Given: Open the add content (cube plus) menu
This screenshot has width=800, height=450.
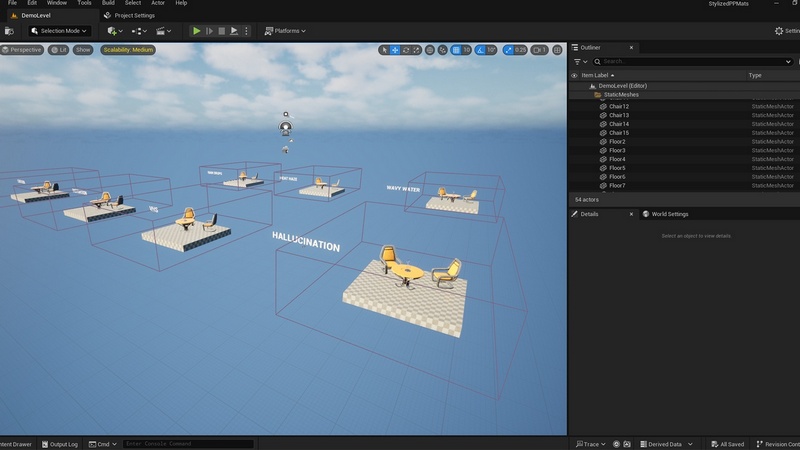Looking at the screenshot, I should (x=112, y=31).
